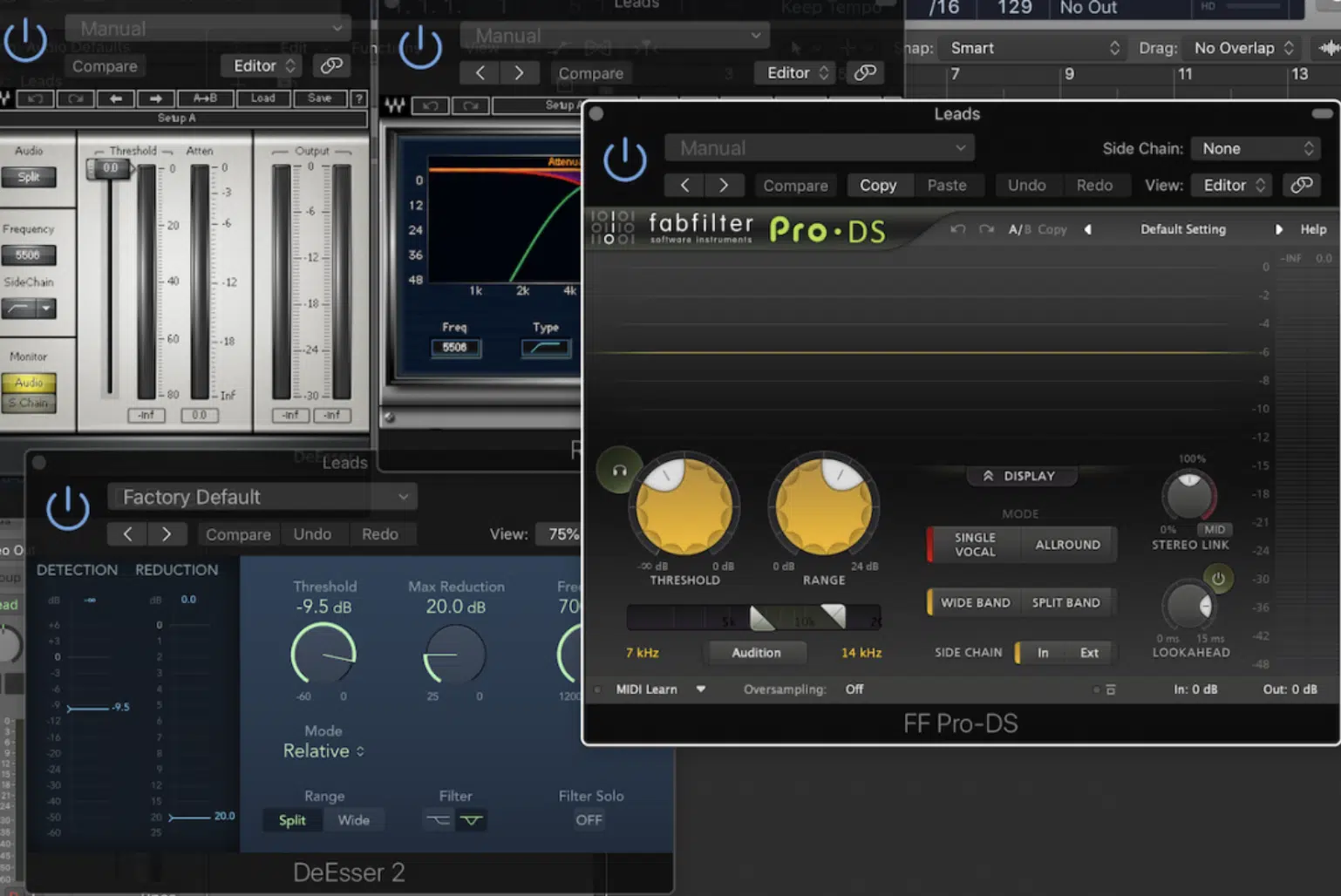The width and height of the screenshot is (1341, 896).
Task: Select Single Vocal mode in Pro-DS
Action: click(974, 545)
